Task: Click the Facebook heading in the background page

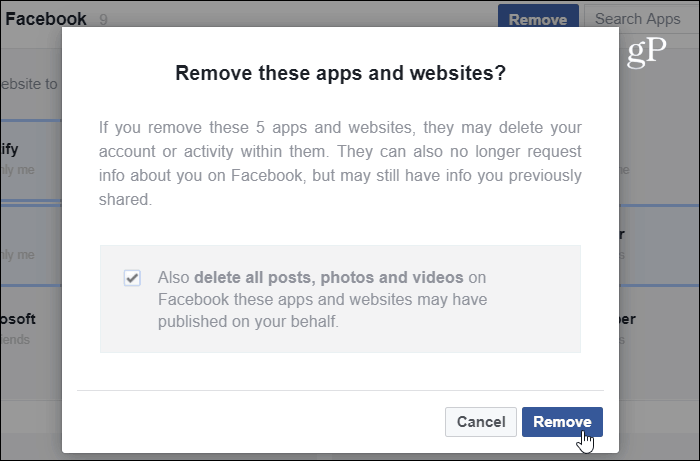Action: (x=46, y=19)
